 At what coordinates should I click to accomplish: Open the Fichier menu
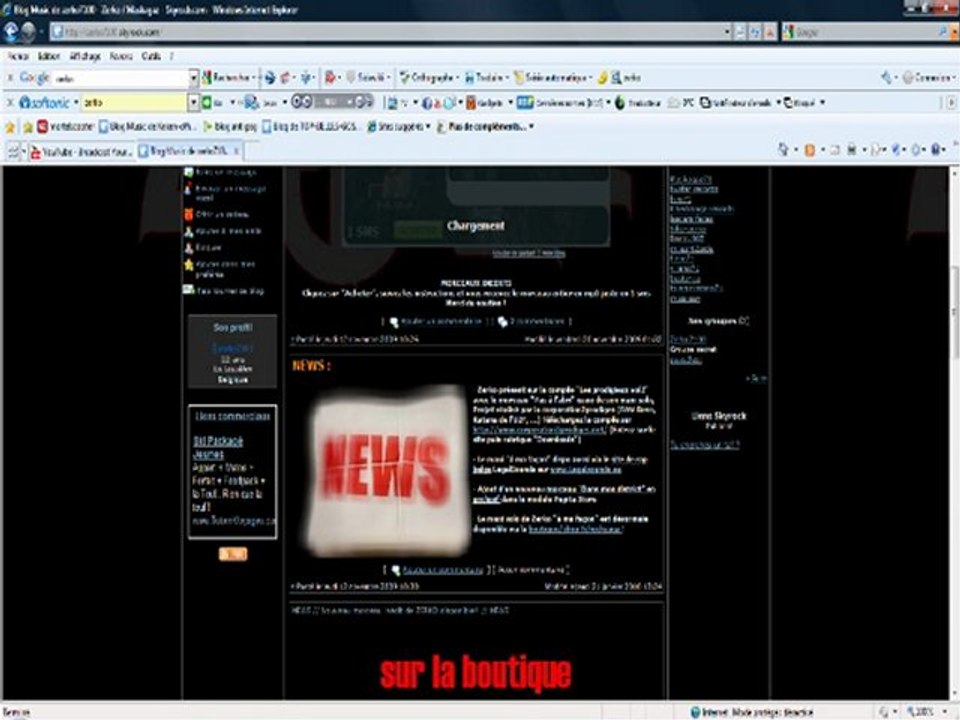pos(18,56)
